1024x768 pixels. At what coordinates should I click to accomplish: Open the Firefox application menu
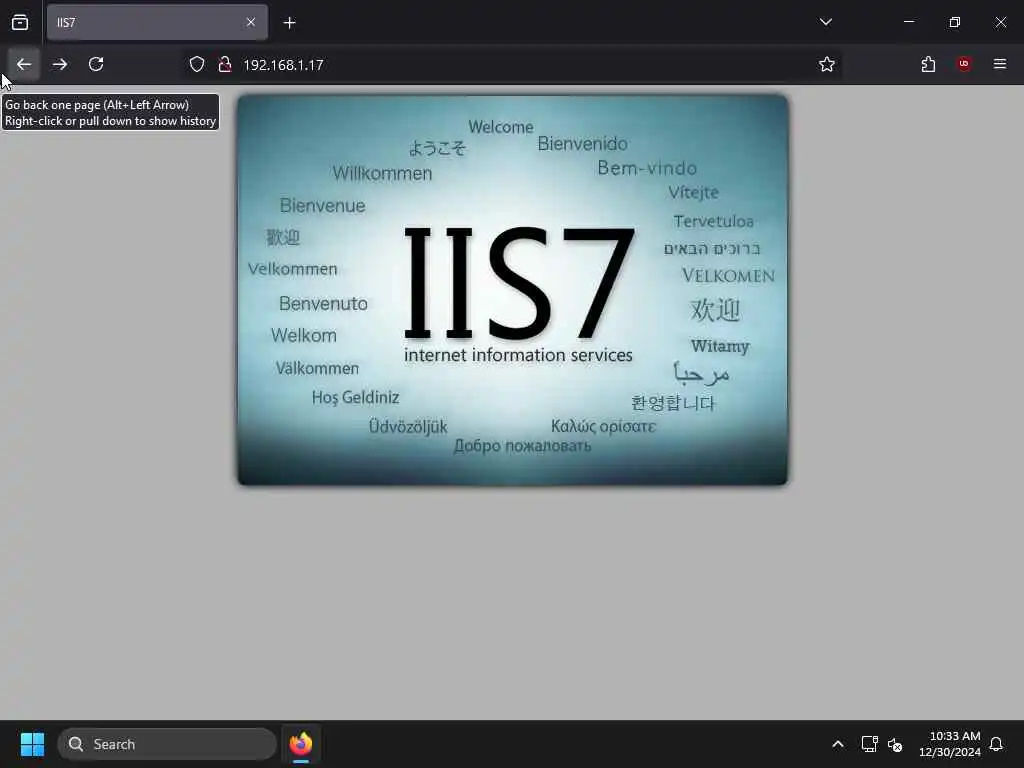click(x=1000, y=64)
